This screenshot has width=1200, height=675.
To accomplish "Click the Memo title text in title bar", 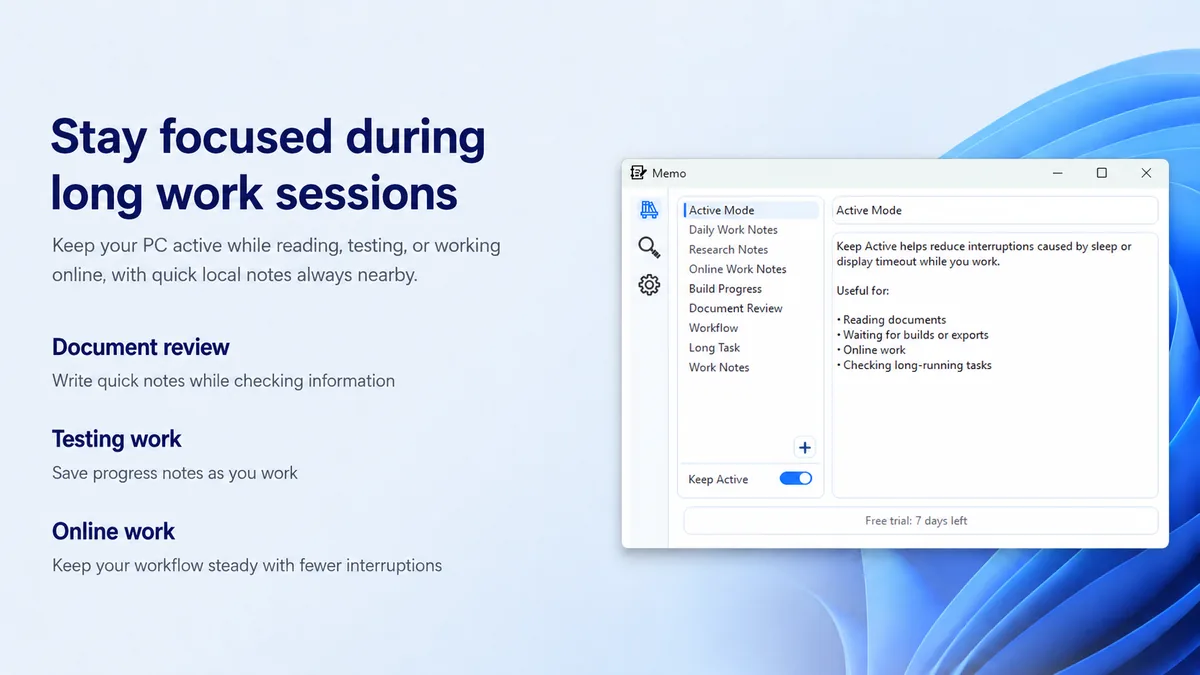I will click(669, 173).
